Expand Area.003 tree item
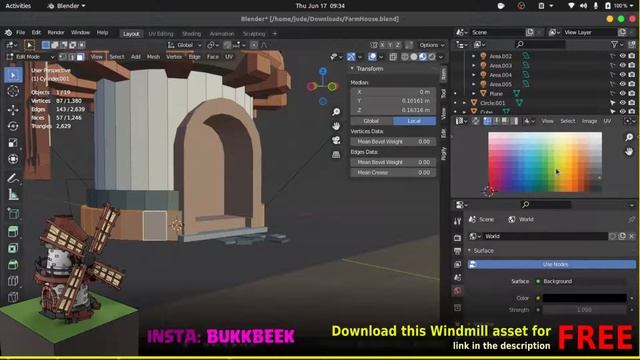The height and width of the screenshot is (360, 640). (x=473, y=65)
